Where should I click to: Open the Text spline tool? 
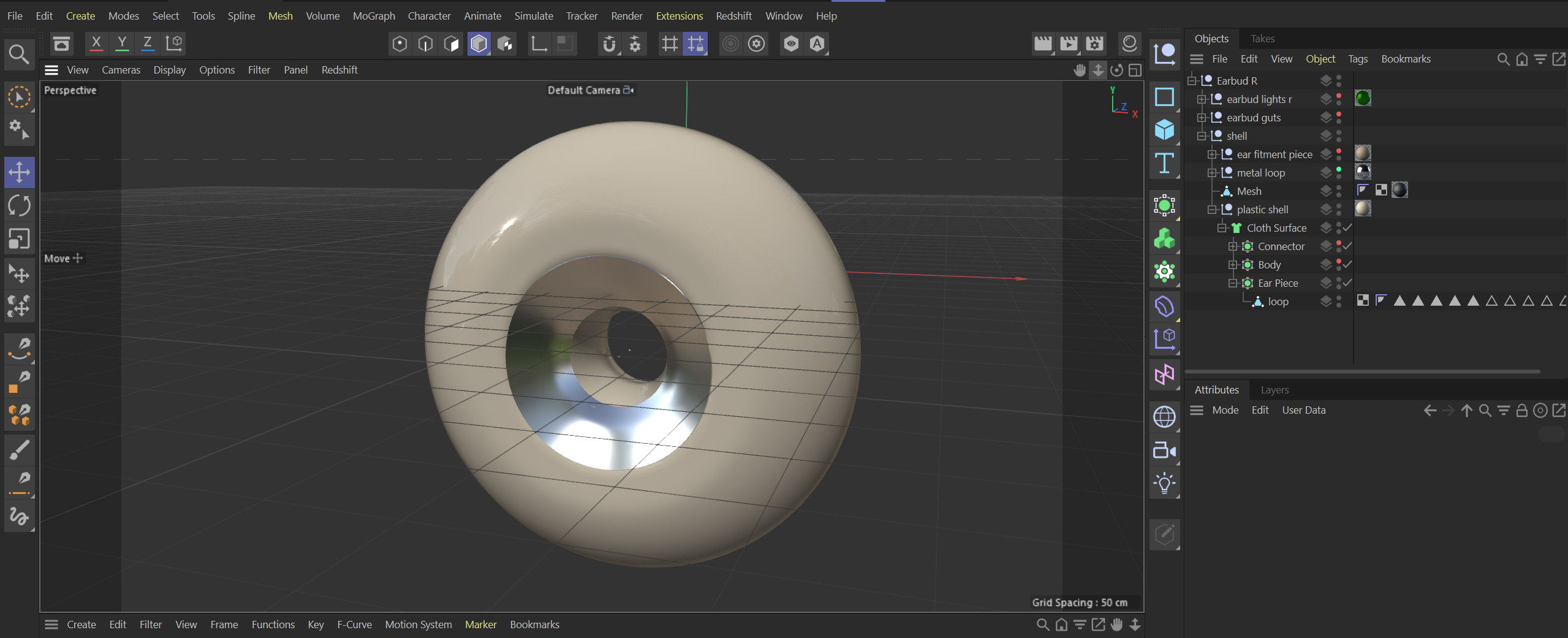pos(1164,163)
